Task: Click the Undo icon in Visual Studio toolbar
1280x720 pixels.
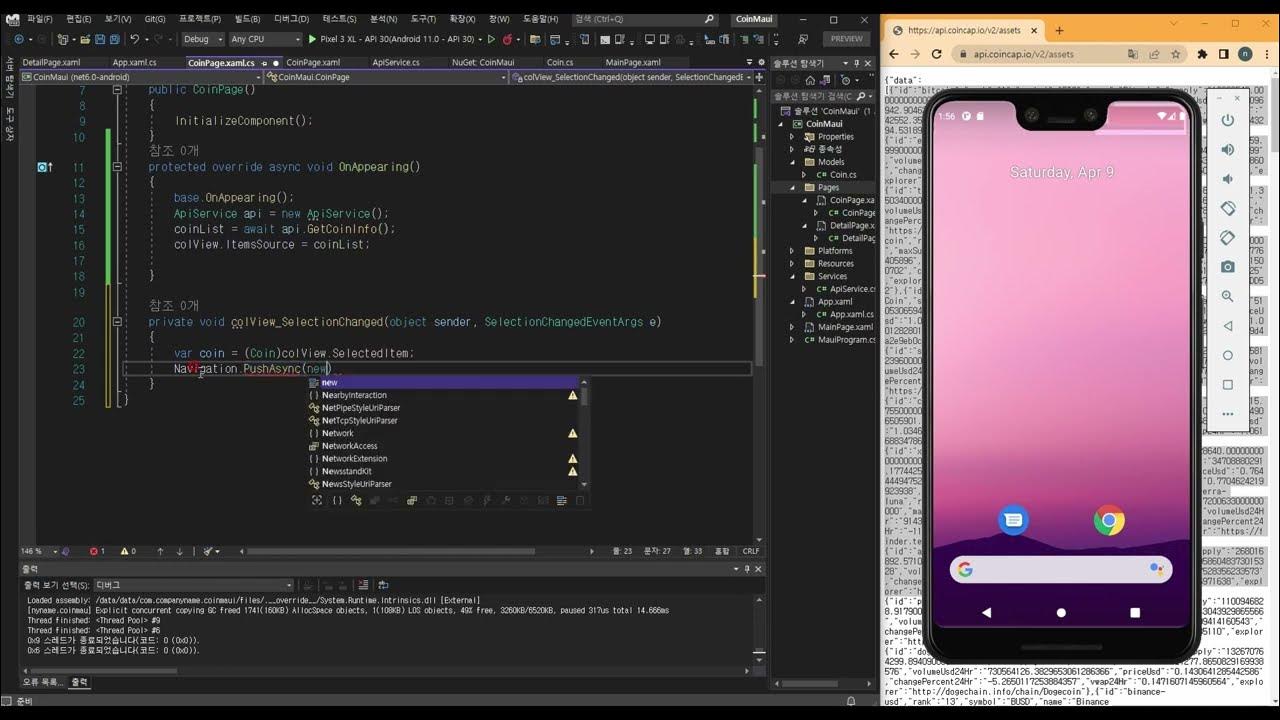Action: pyautogui.click(x=134, y=39)
